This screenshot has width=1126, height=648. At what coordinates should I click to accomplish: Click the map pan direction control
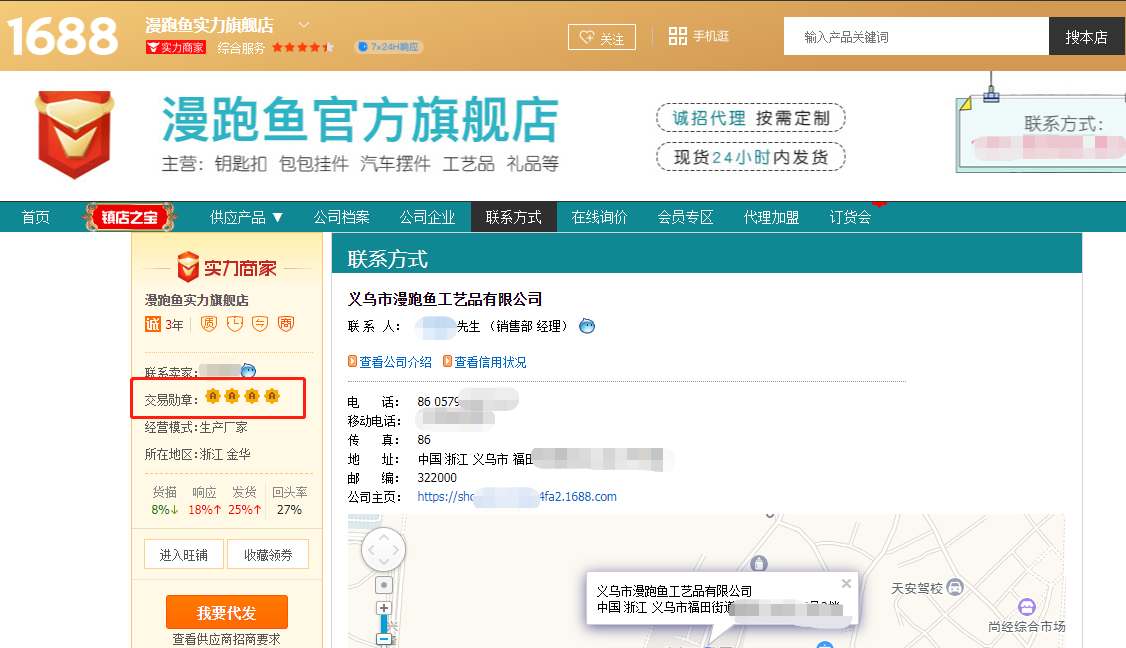coord(383,550)
